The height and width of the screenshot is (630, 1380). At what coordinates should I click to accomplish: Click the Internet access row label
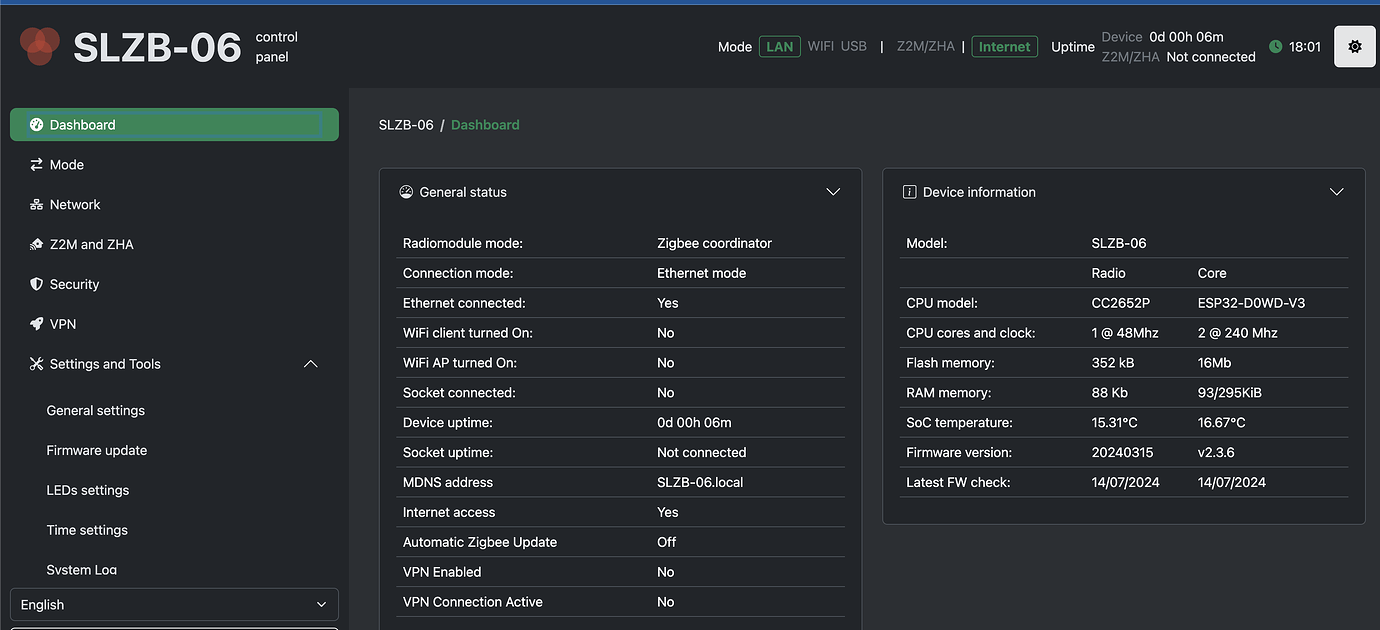coord(449,512)
